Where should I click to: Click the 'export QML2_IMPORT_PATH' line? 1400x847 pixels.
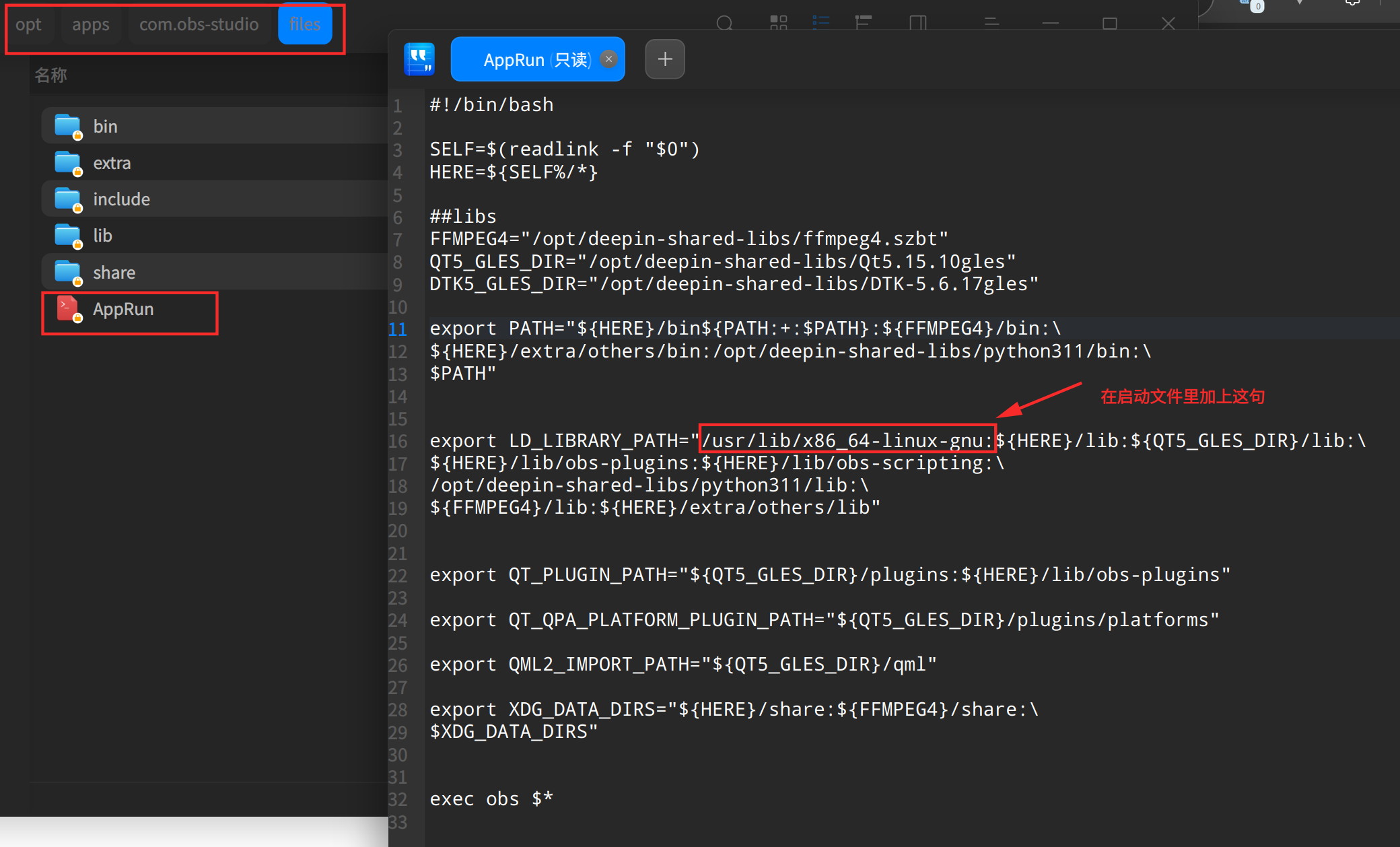(x=683, y=665)
